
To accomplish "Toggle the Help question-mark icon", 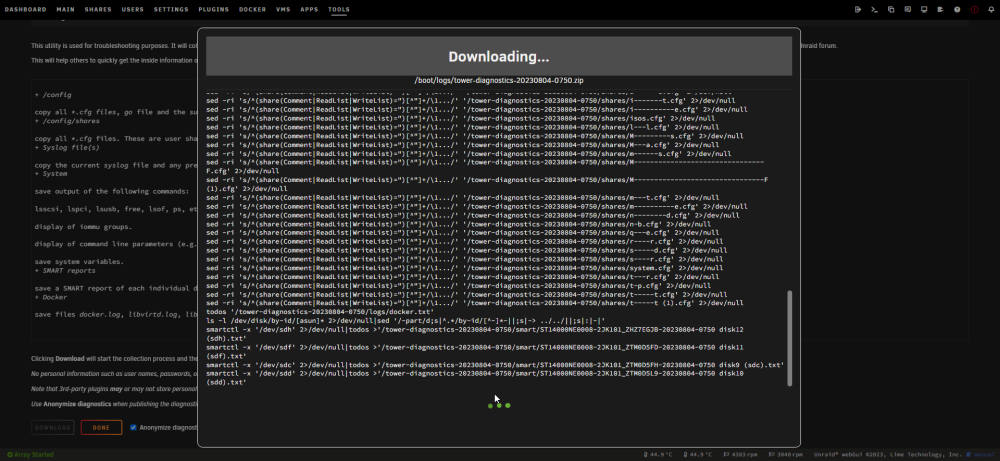I will coord(957,10).
